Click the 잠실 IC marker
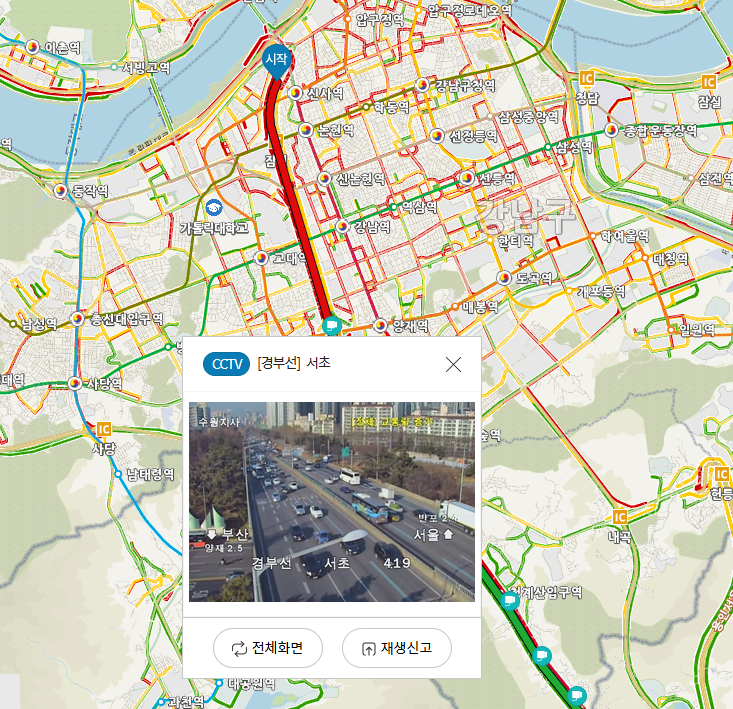733x709 pixels. pyautogui.click(x=709, y=82)
